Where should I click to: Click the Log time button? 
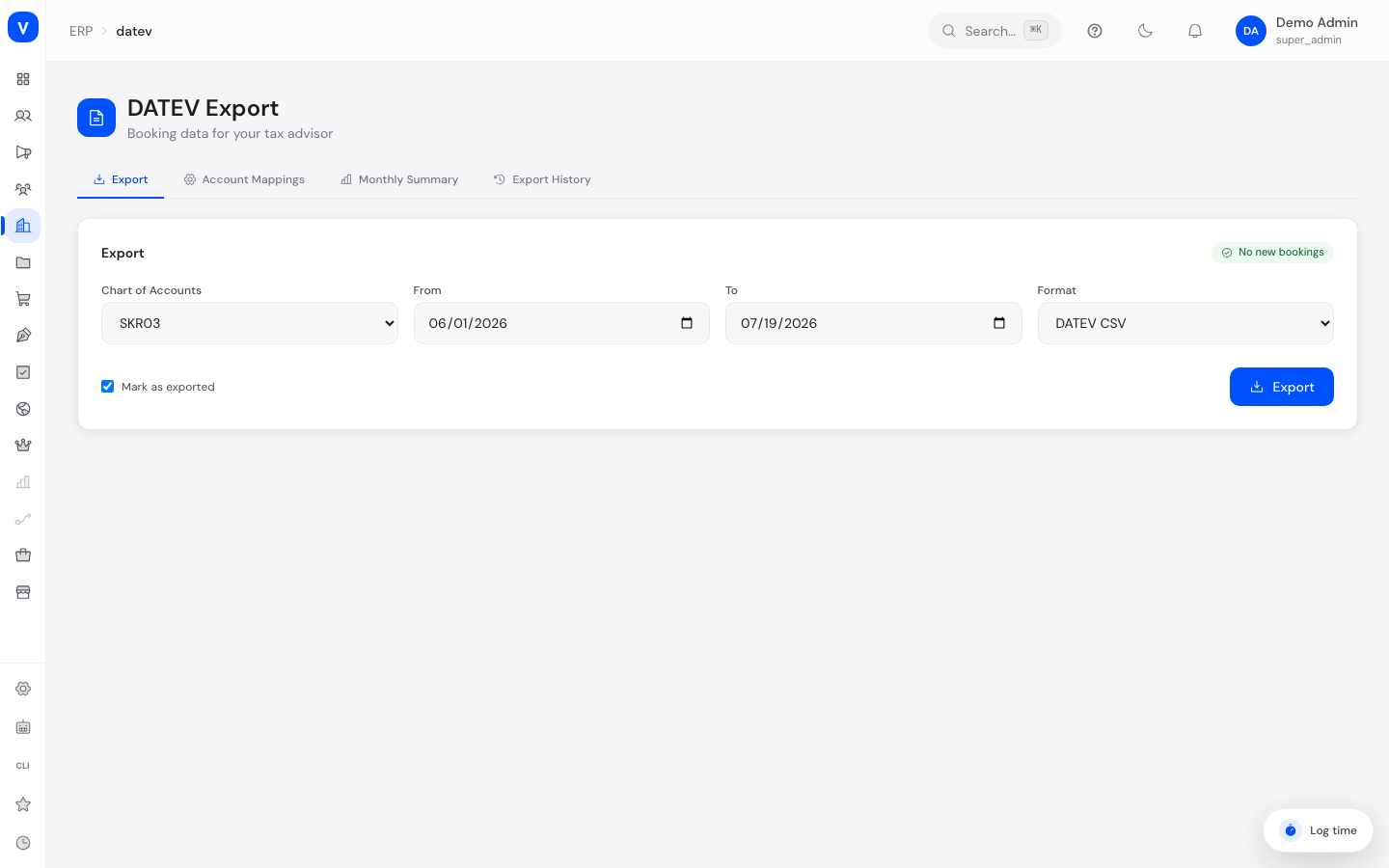point(1318,830)
